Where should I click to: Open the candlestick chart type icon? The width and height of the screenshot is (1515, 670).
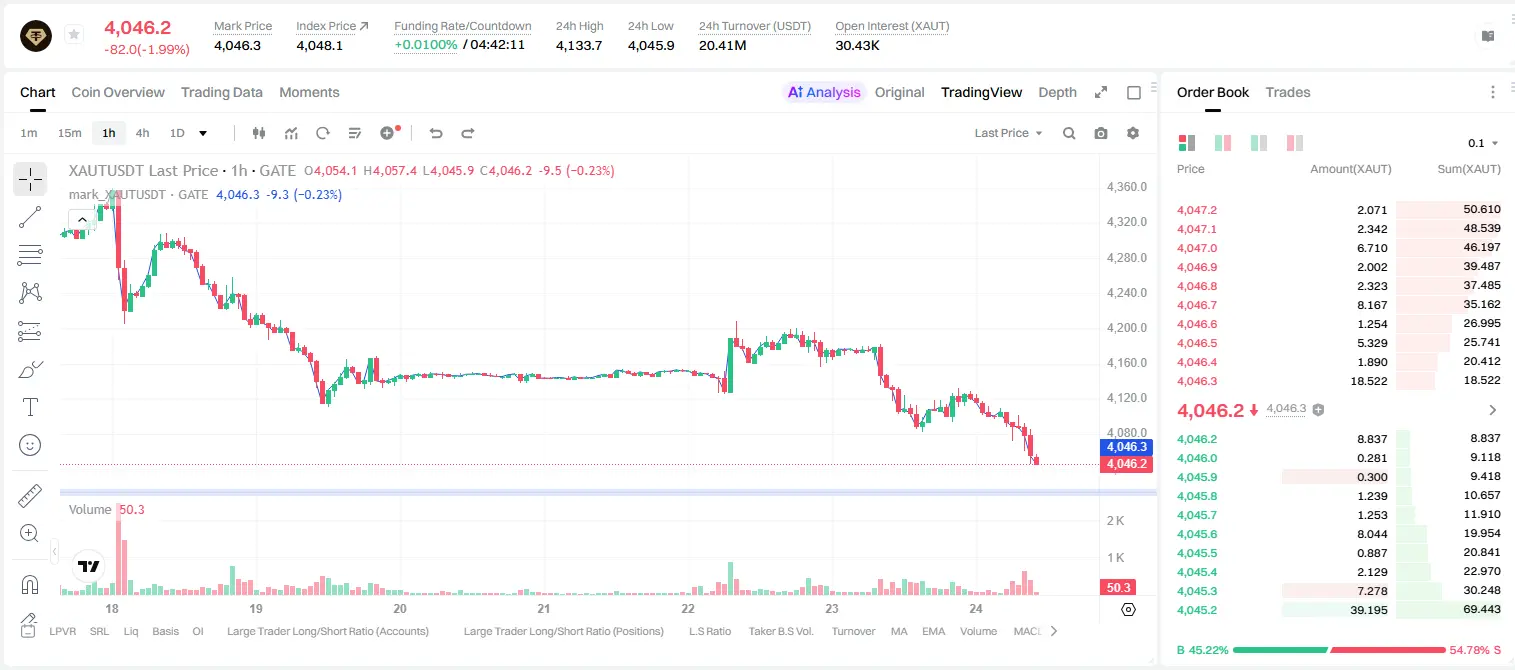pyautogui.click(x=260, y=133)
